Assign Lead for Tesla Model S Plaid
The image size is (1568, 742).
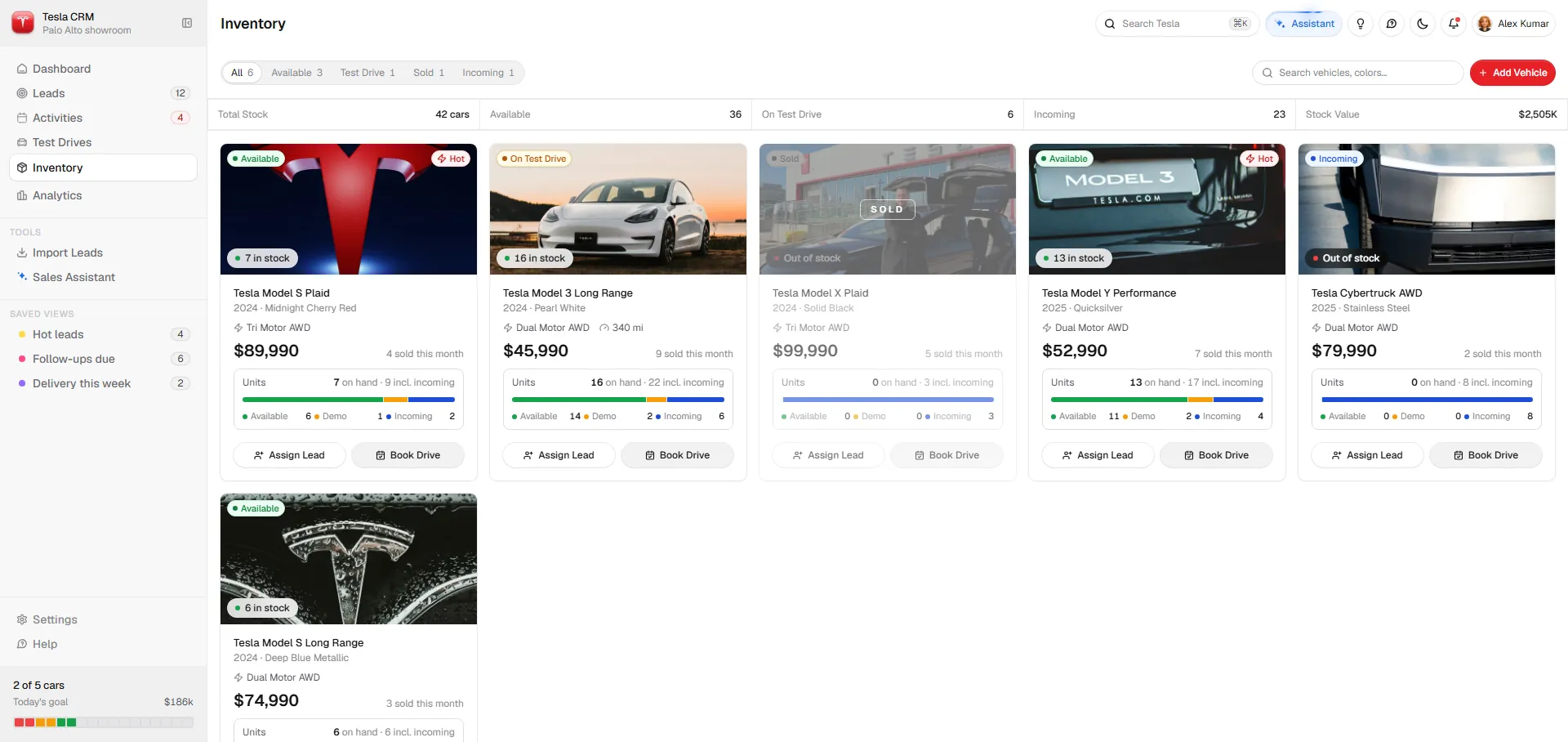[289, 455]
